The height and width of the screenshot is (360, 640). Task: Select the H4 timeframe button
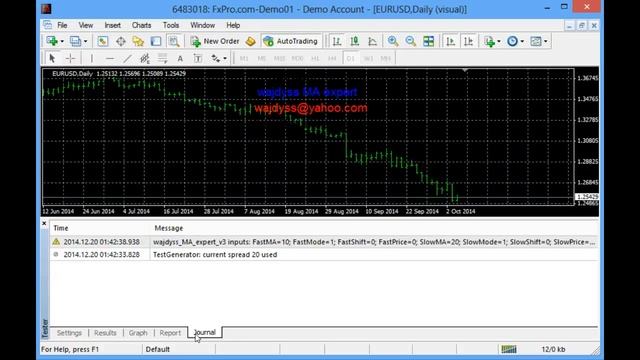click(332, 58)
